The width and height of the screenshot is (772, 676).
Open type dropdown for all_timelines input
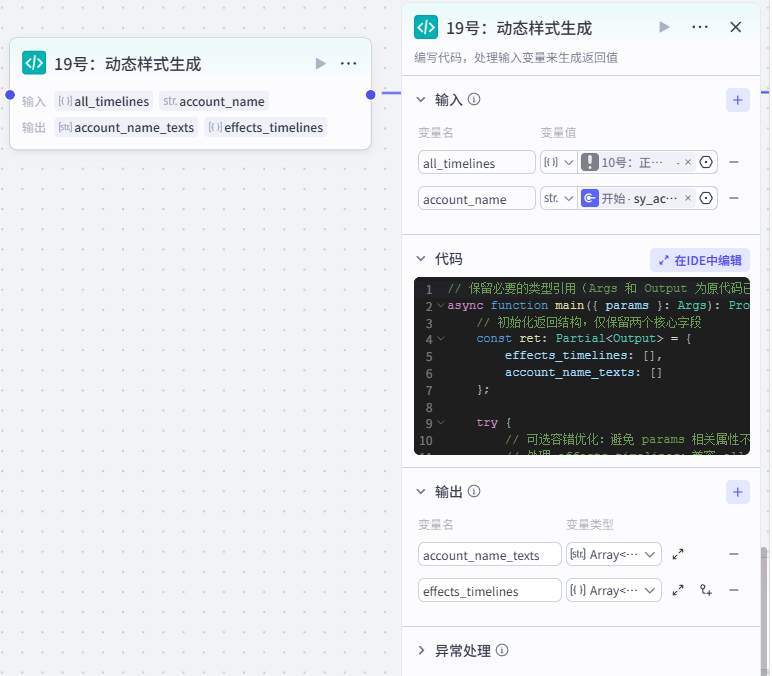559,162
